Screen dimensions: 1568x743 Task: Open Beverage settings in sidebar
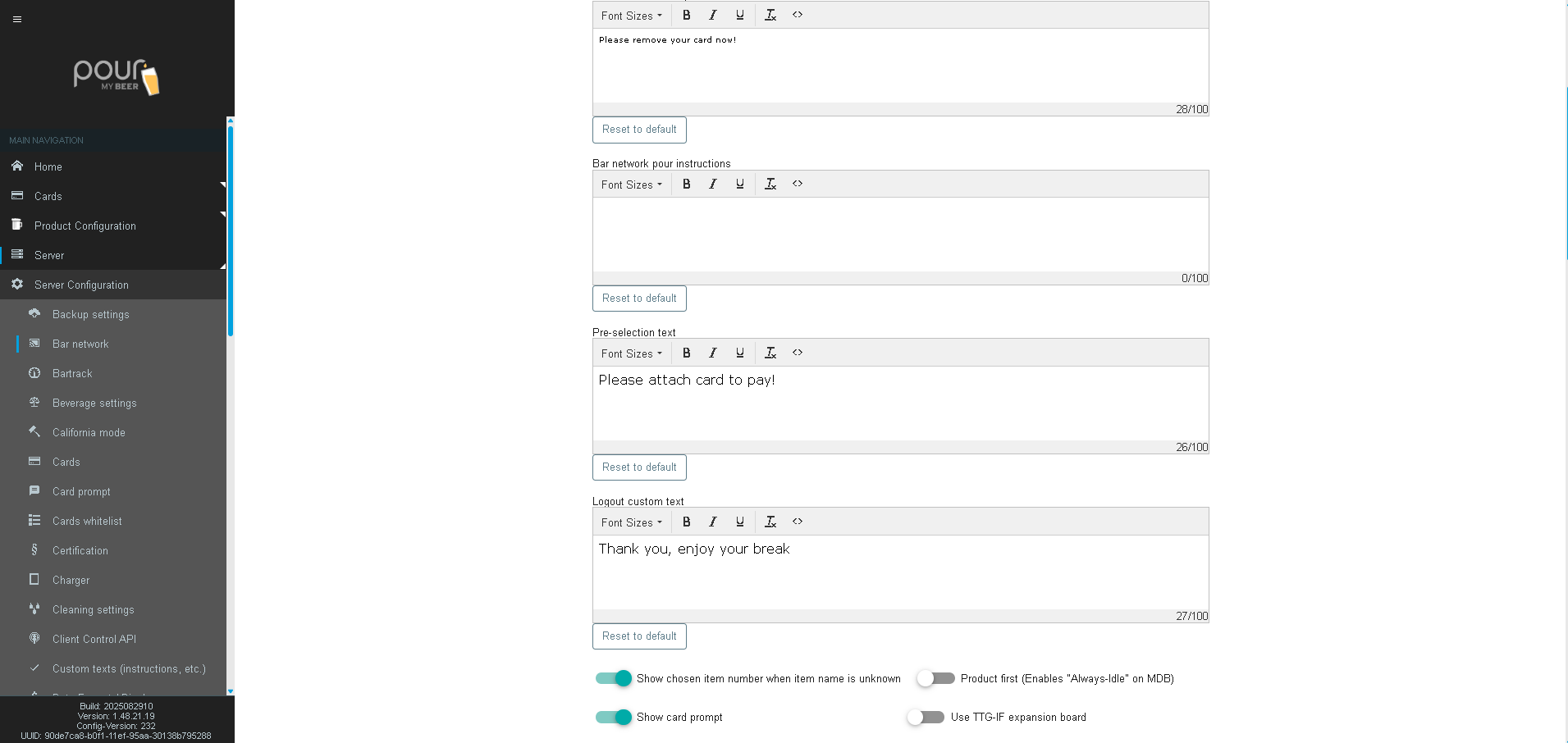[x=94, y=403]
